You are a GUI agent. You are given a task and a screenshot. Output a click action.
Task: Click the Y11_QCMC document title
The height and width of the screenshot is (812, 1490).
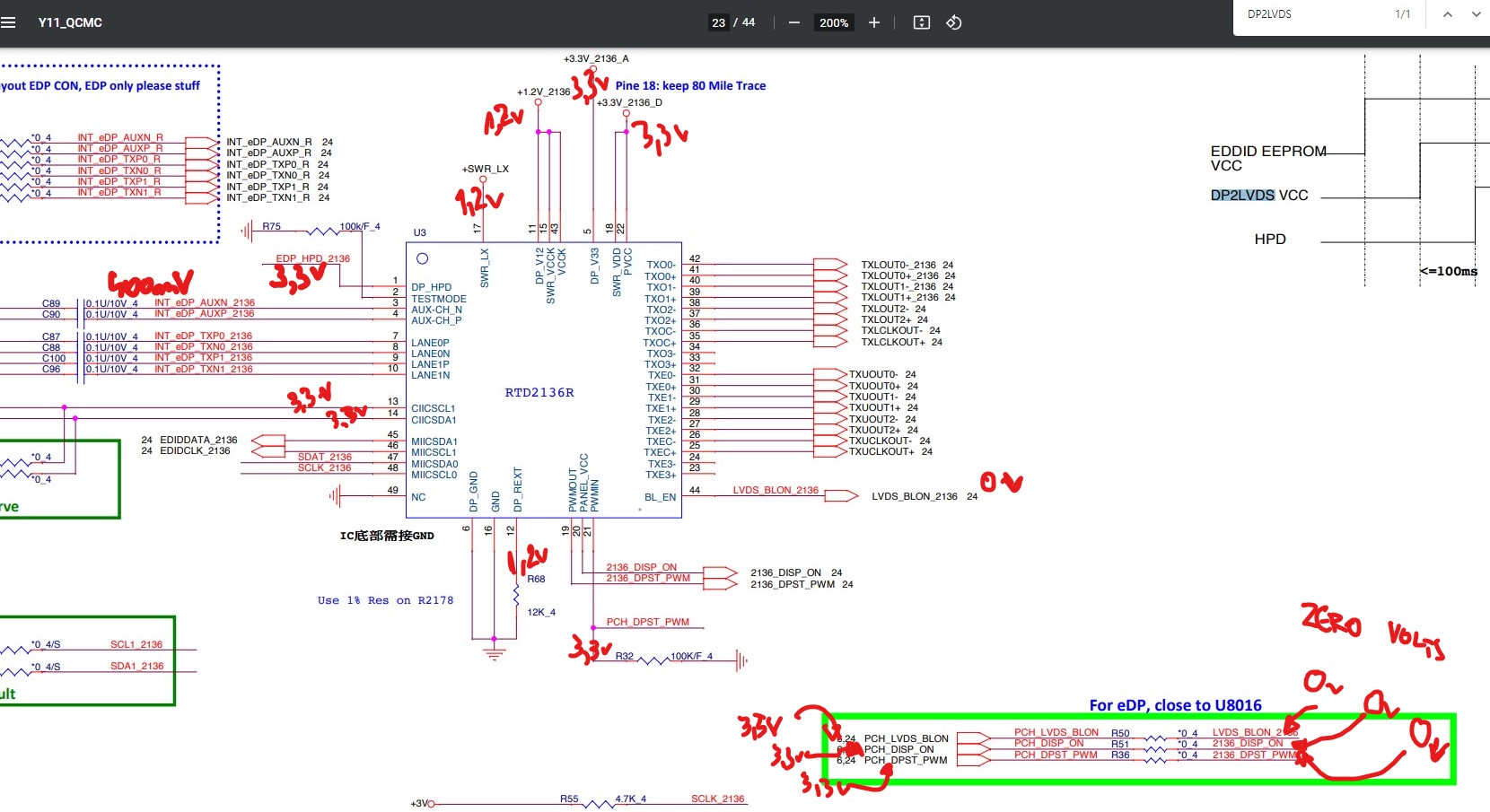click(x=70, y=22)
